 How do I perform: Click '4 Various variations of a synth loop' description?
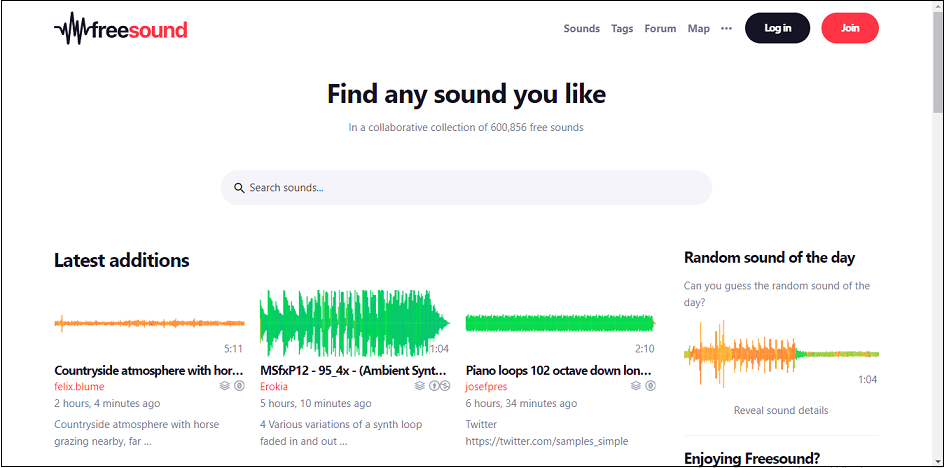pyautogui.click(x=343, y=433)
